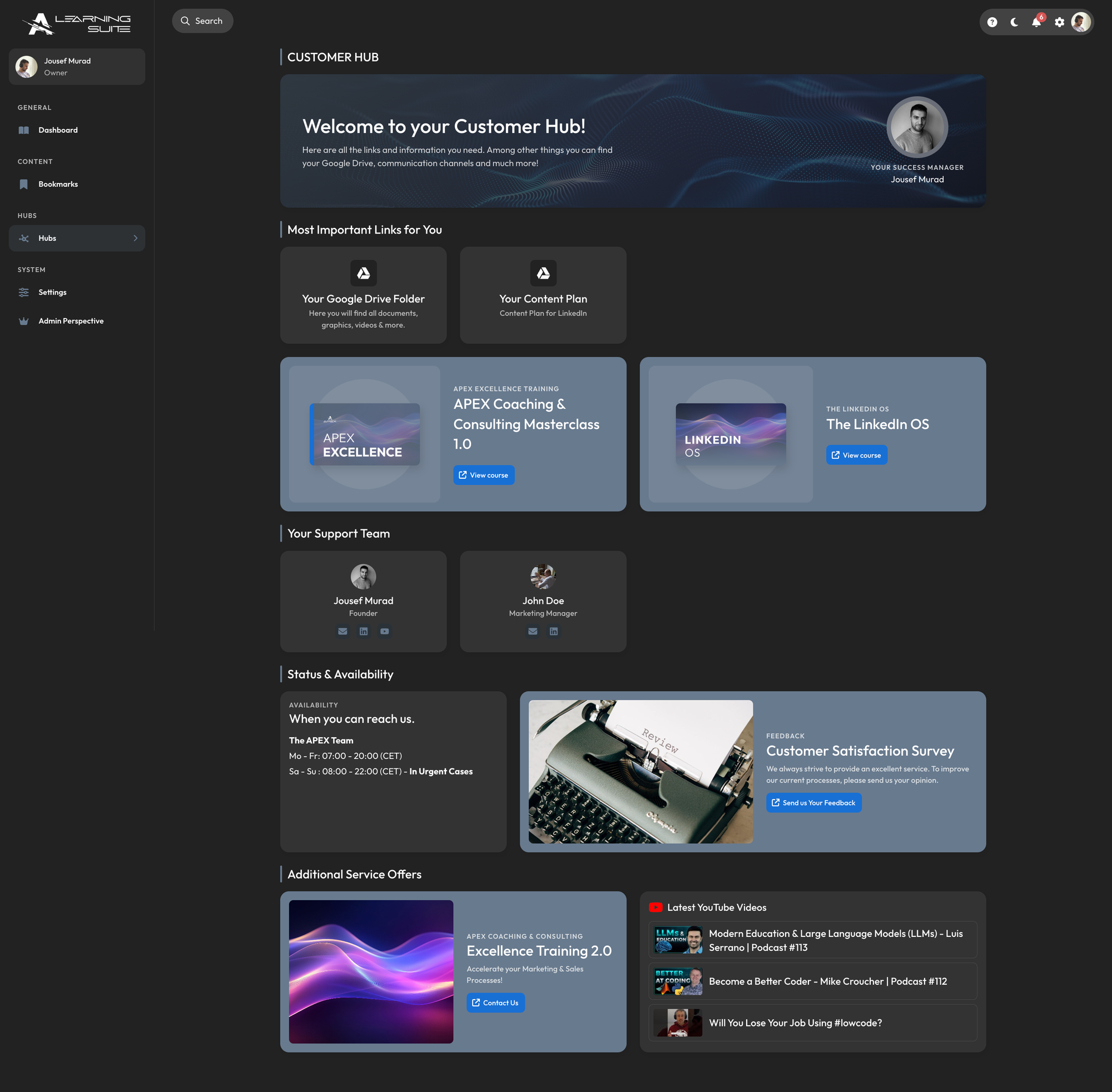Open Settings under the System section
The image size is (1112, 1092).
52,292
